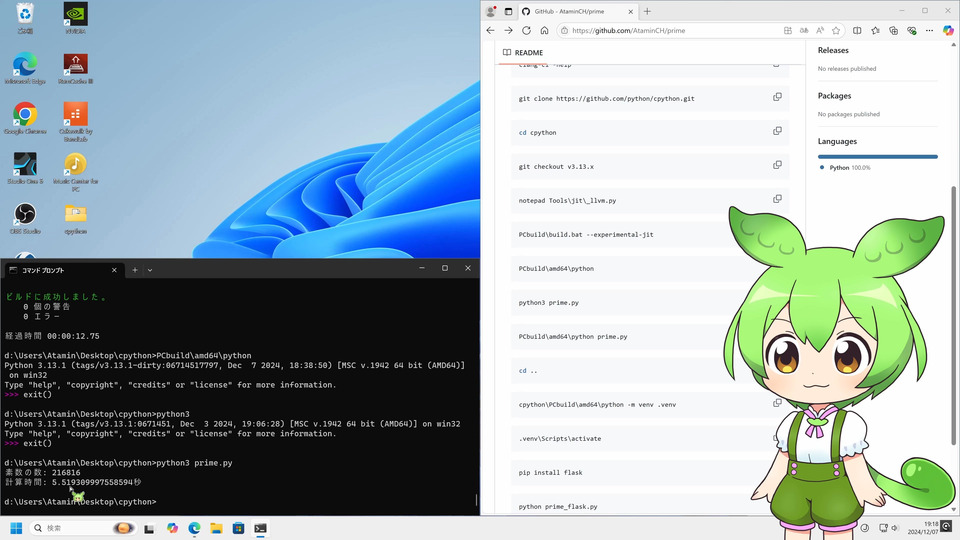Screen dimensions: 960x540
Task: Open File Explorer from taskbar
Action: click(216, 528)
